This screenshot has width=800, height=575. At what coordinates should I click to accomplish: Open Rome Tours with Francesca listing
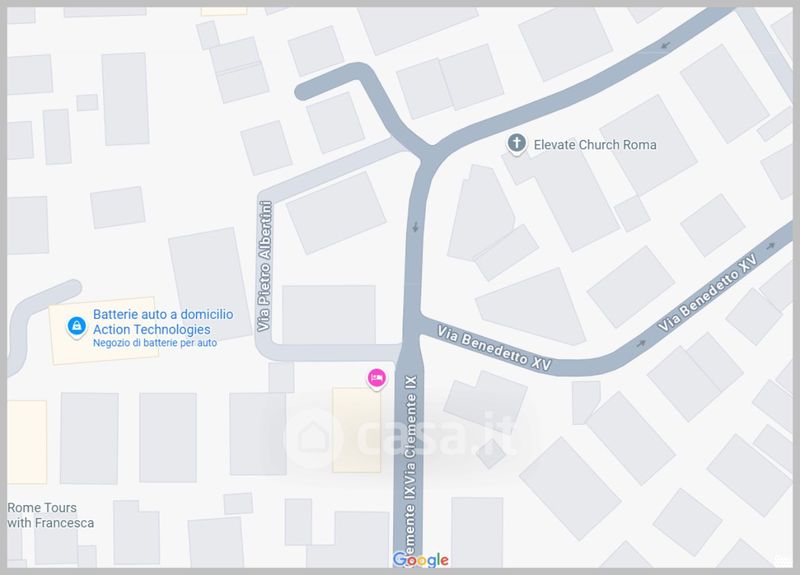pyautogui.click(x=51, y=515)
